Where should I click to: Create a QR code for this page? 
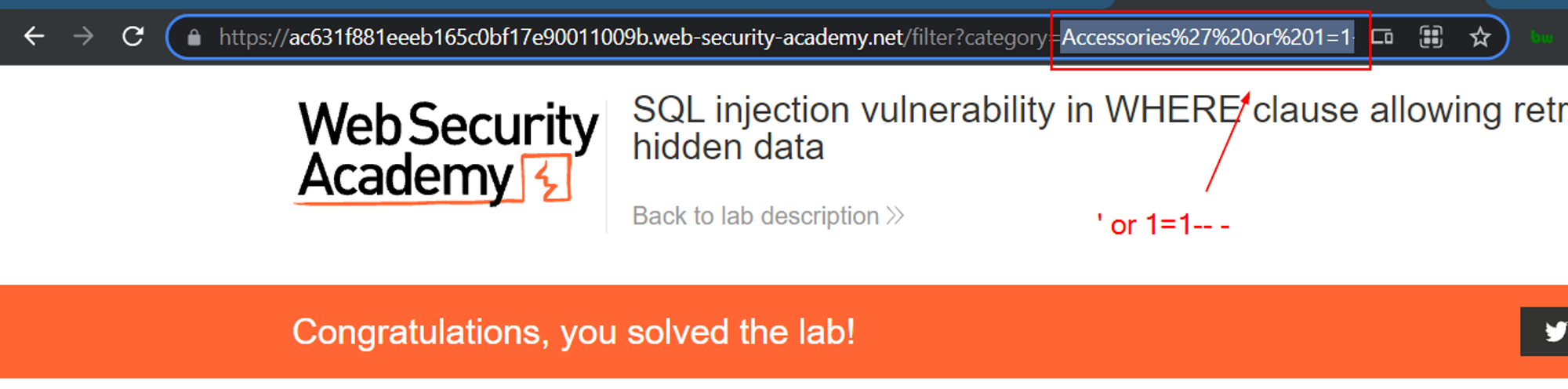pos(1431,37)
